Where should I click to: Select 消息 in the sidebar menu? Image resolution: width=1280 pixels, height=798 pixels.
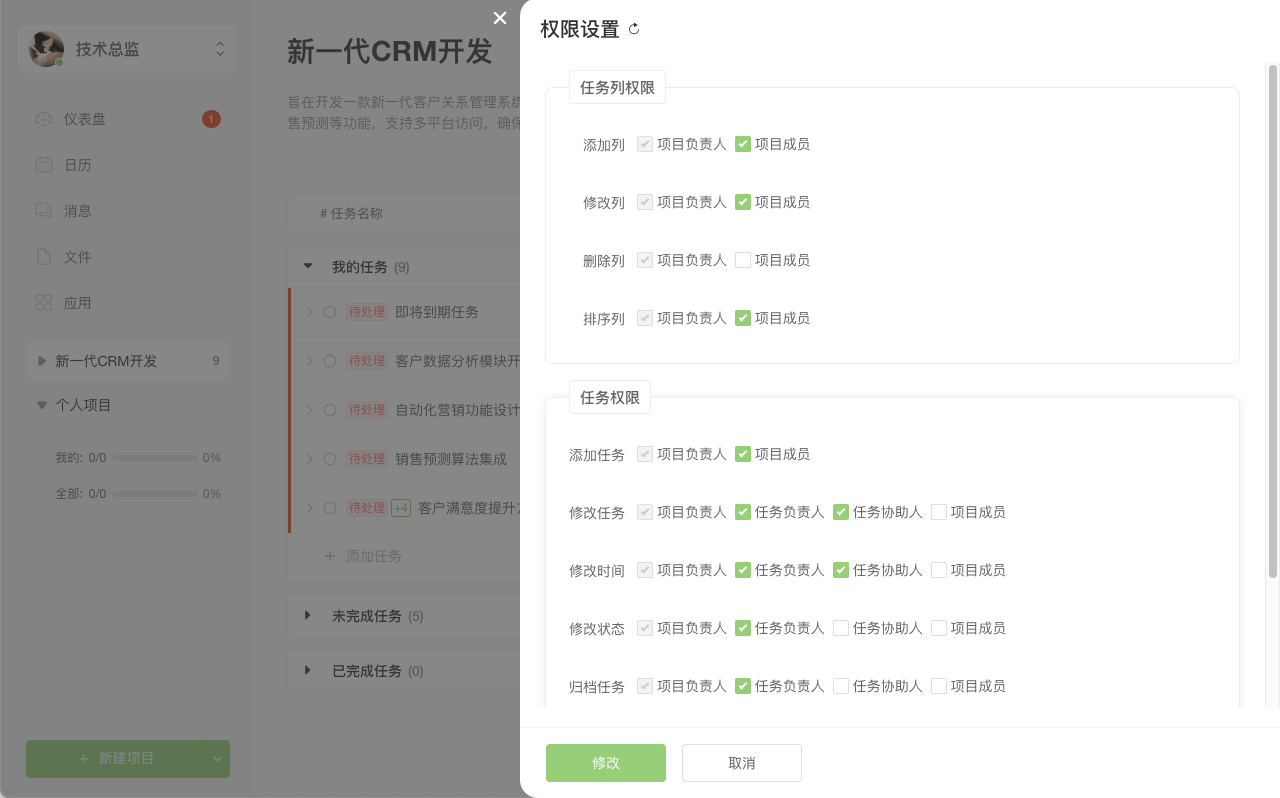[x=128, y=211]
